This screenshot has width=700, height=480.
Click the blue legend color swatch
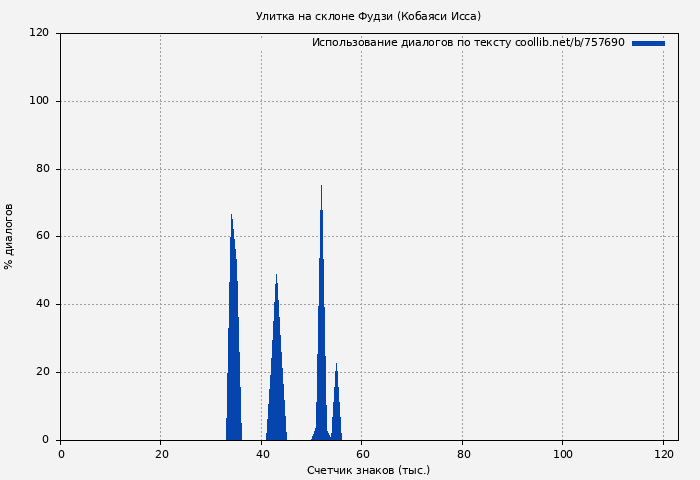tap(648, 43)
